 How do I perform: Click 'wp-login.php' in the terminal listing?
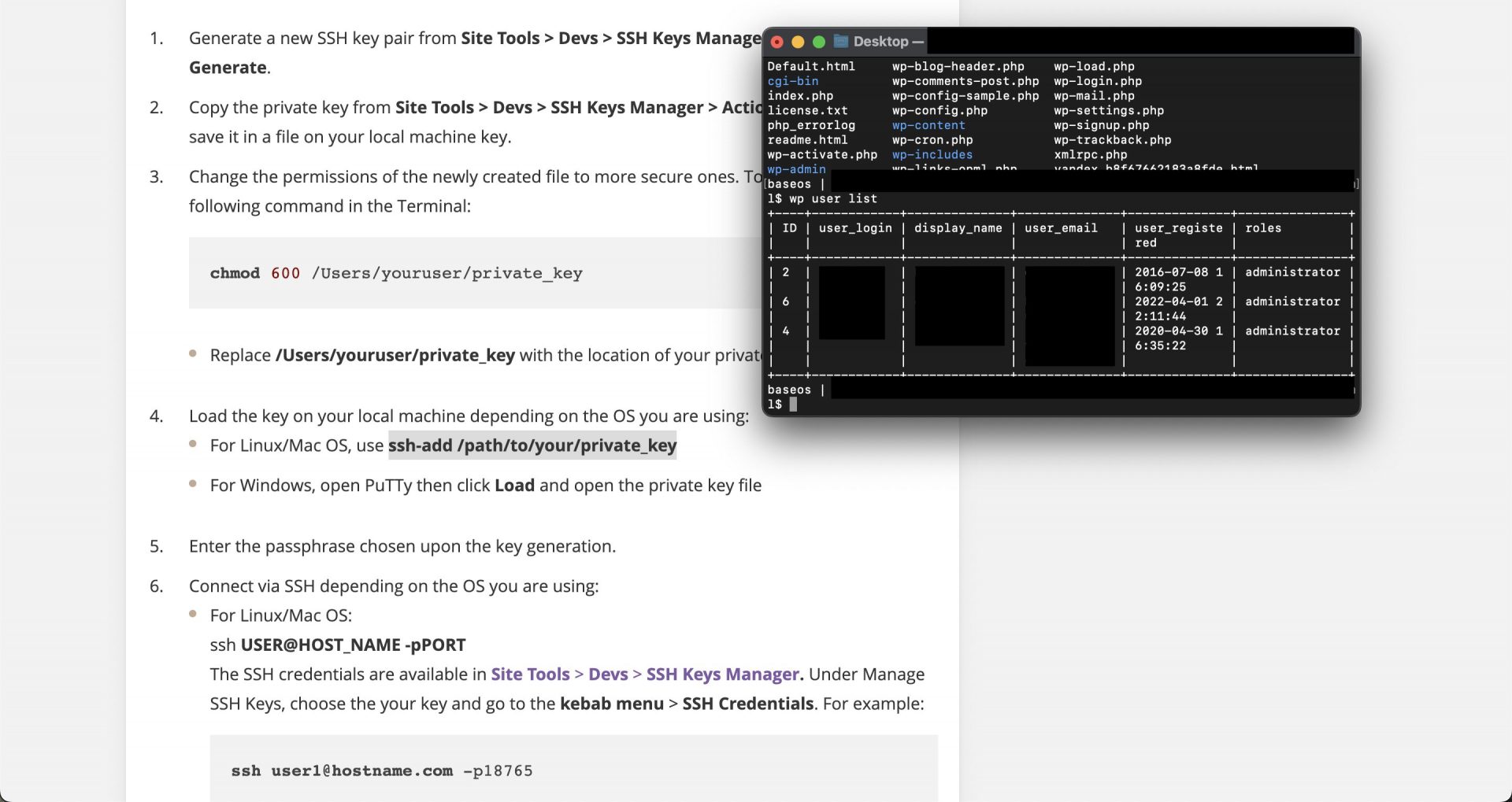(x=1098, y=81)
